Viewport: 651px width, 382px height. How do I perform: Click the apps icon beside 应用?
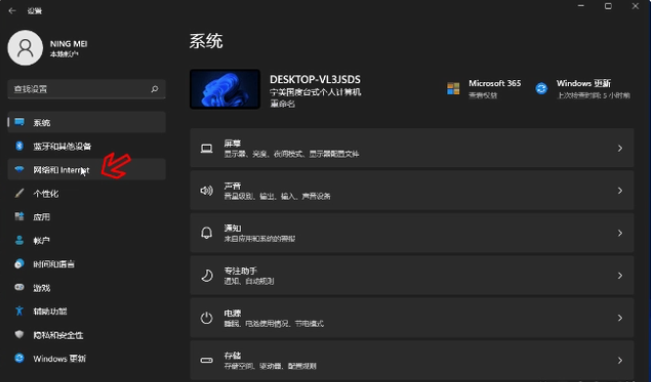[19, 216]
